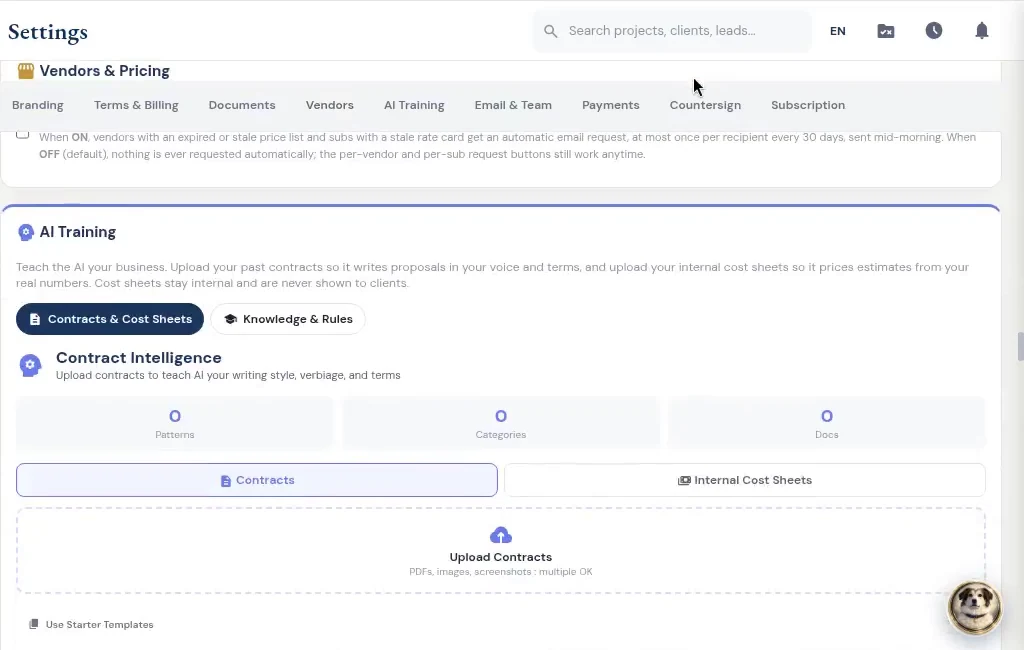The height and width of the screenshot is (650, 1024).
Task: Click the Contract Intelligence icon
Action: (x=30, y=365)
